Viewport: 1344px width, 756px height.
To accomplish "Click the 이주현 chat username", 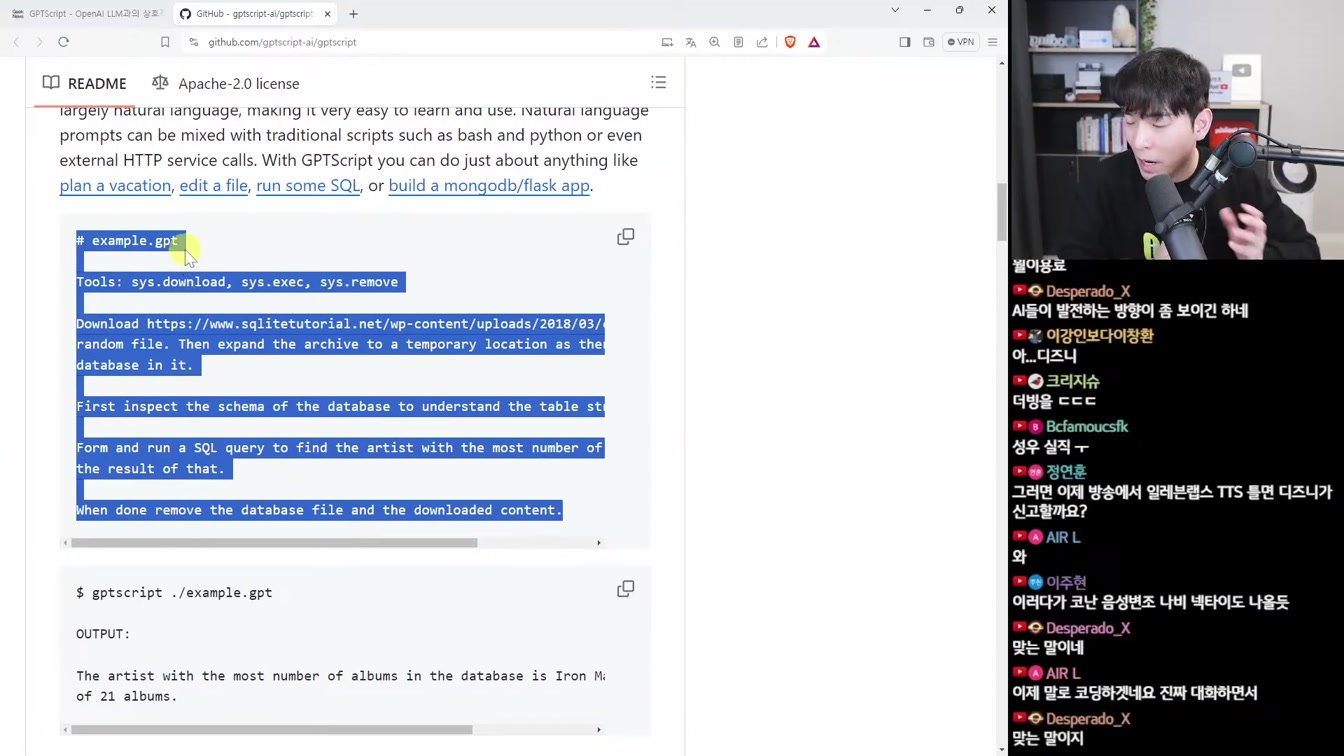I will point(1066,582).
